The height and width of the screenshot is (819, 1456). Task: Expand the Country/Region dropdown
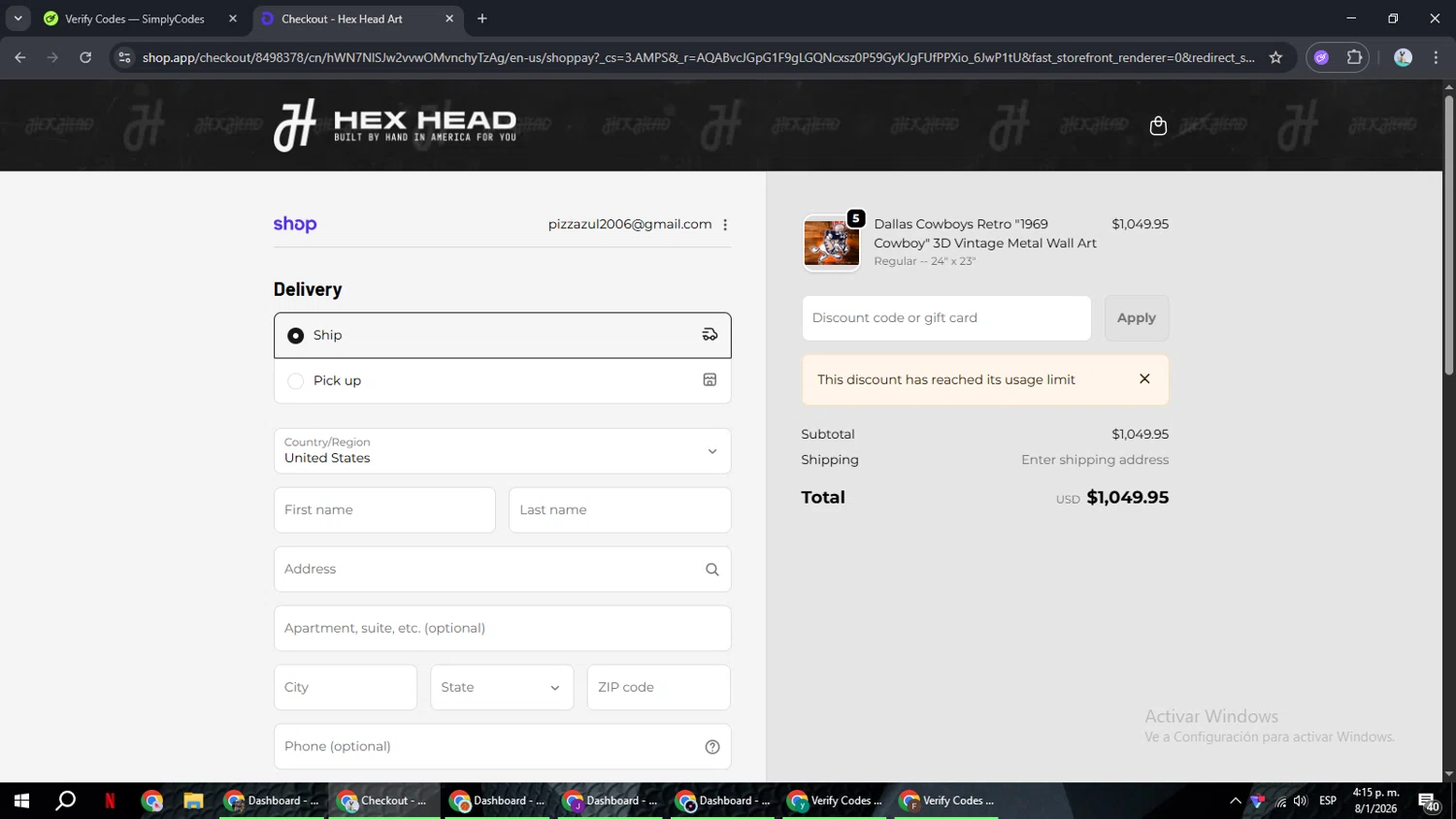click(502, 451)
